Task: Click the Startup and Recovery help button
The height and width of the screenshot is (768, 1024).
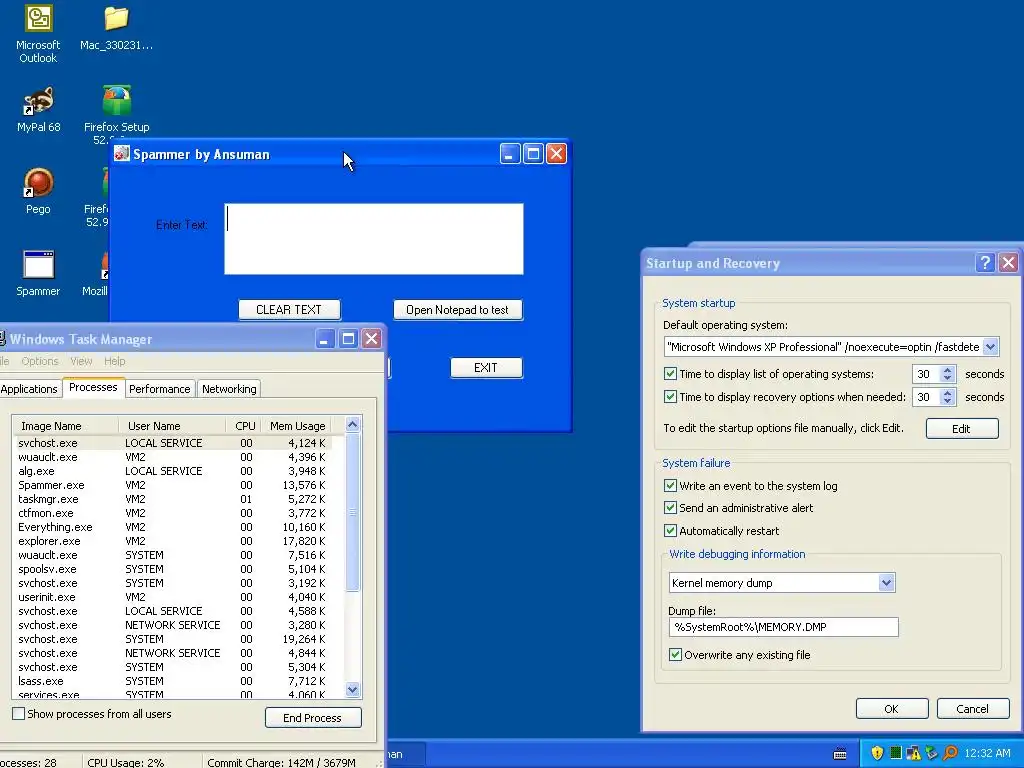Action: tap(985, 263)
